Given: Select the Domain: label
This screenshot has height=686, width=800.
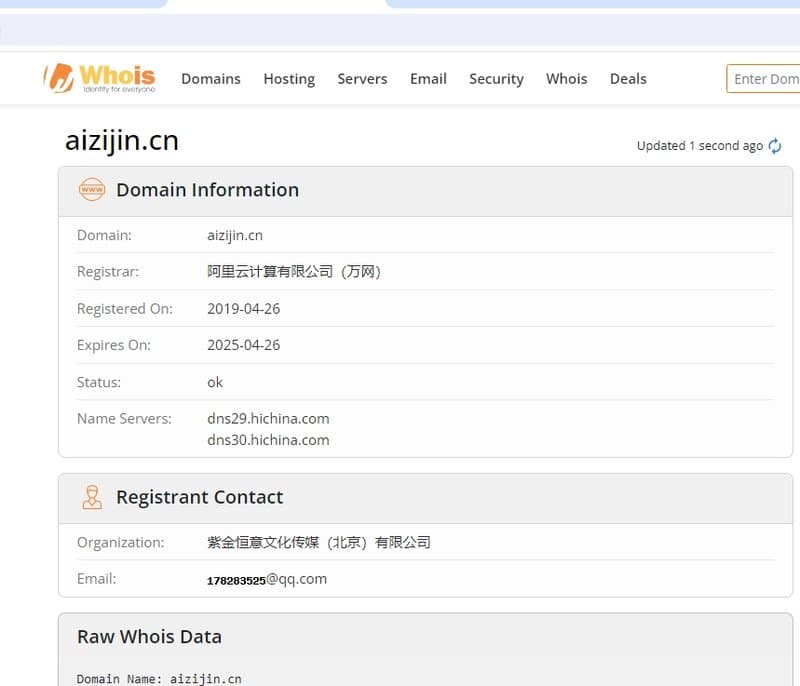Looking at the screenshot, I should coord(104,235).
